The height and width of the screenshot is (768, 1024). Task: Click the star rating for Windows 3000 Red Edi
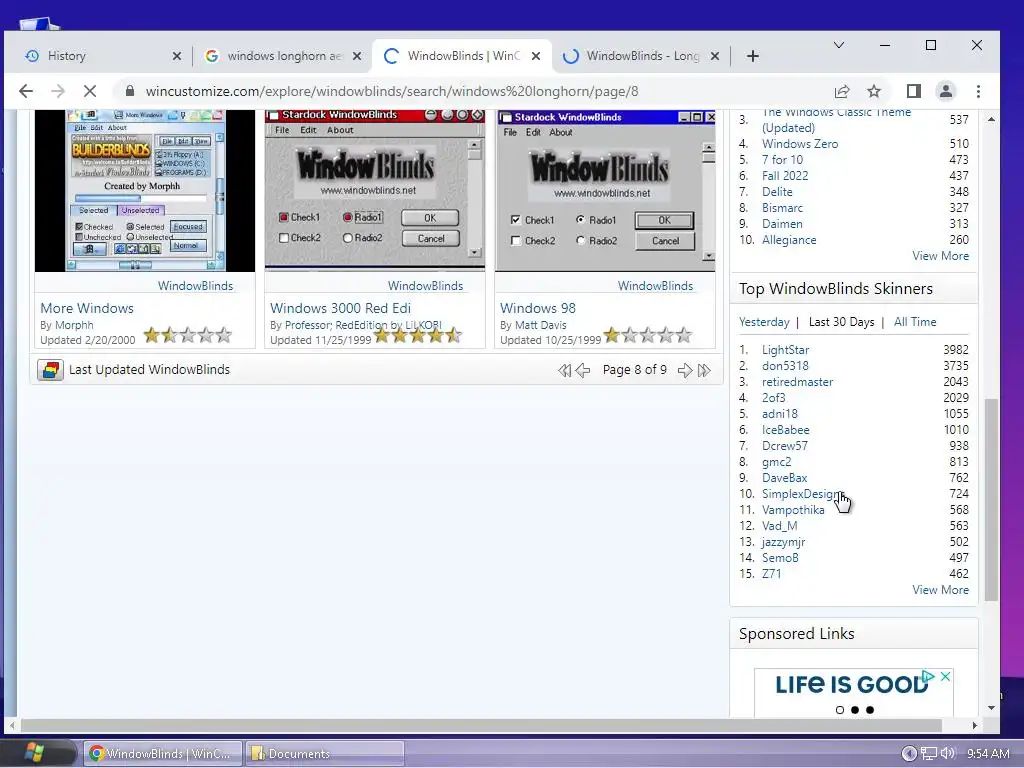417,336
